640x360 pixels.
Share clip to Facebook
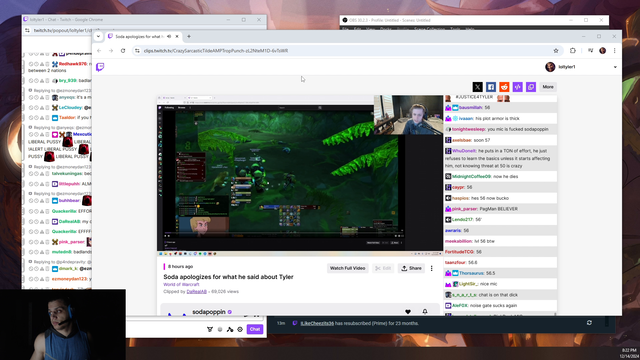(491, 87)
